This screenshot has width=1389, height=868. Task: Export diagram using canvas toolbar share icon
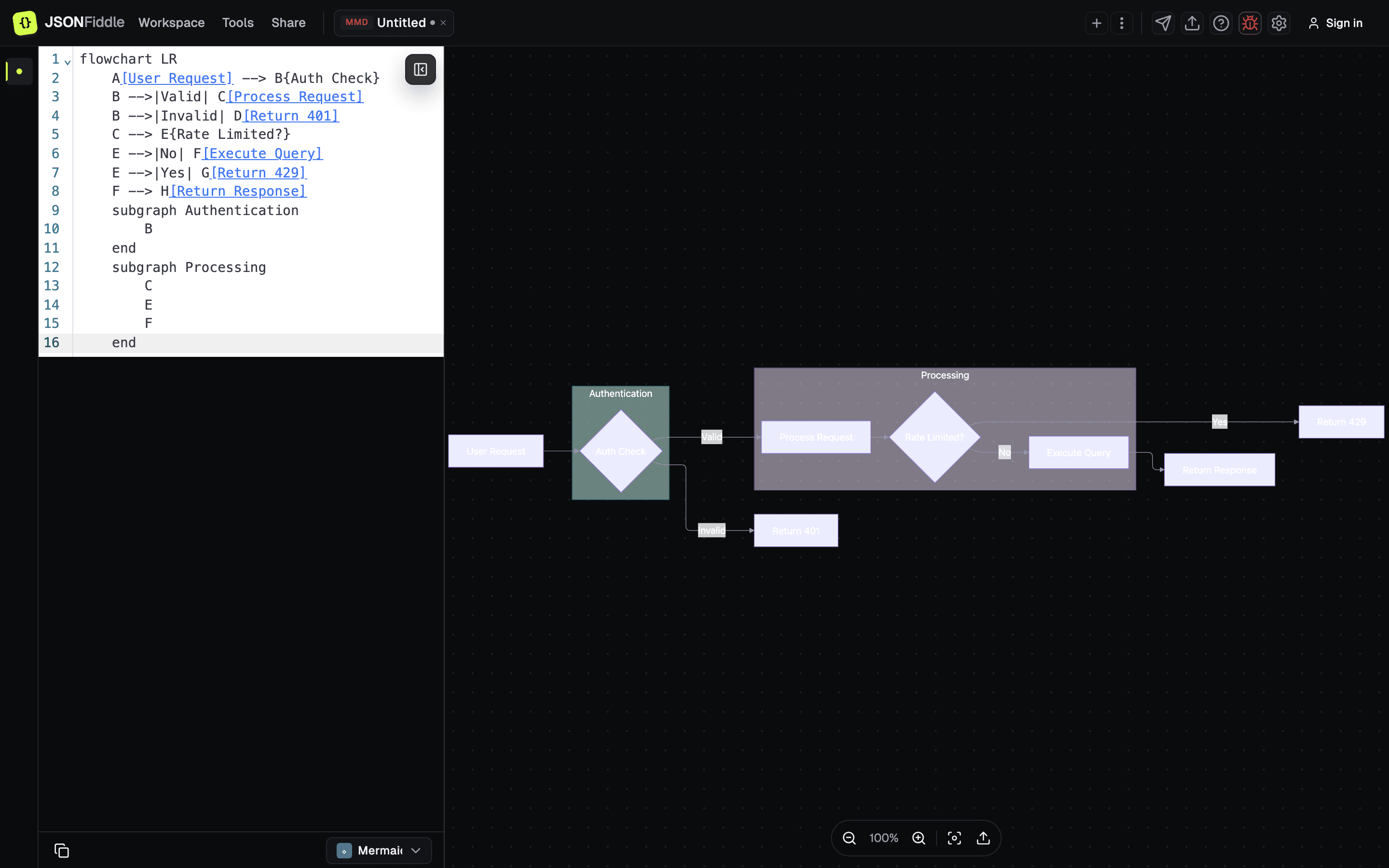(x=983, y=838)
